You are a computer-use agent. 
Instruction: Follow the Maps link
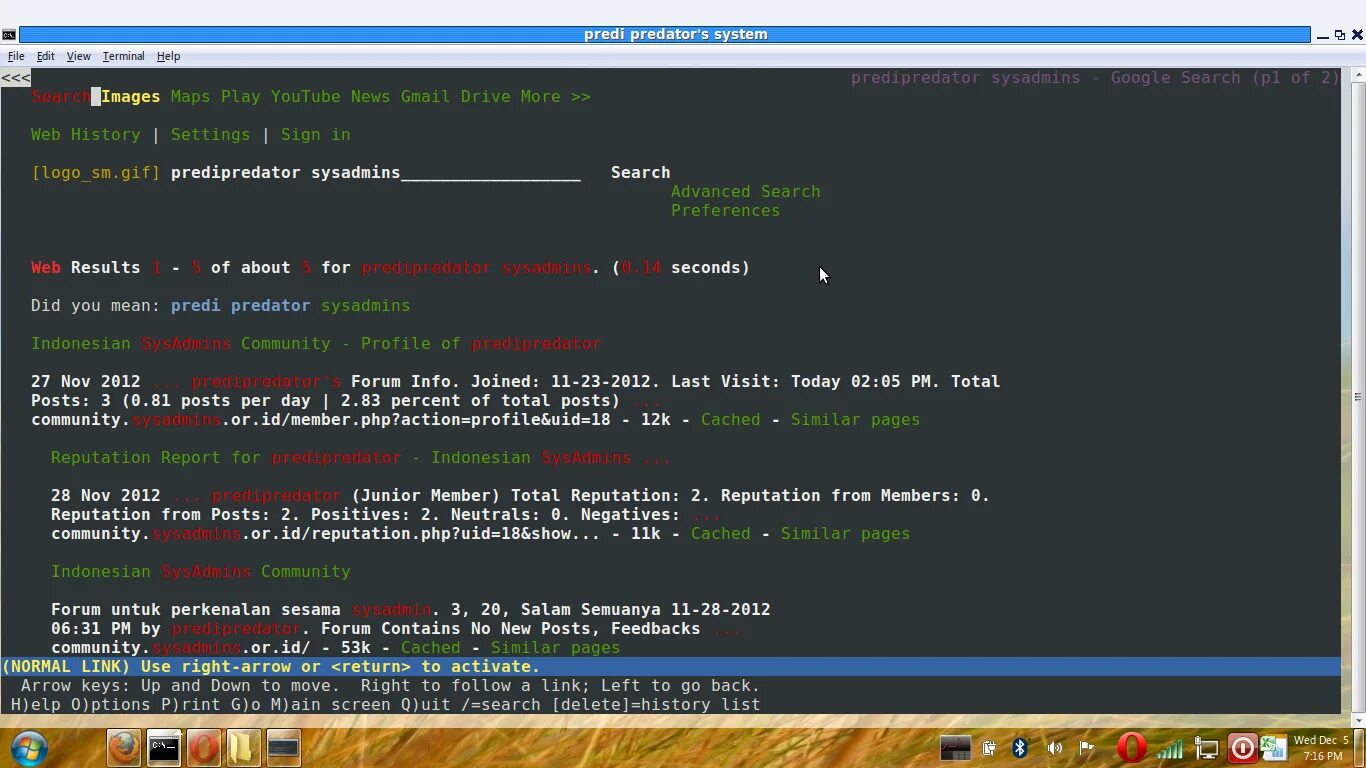(x=190, y=97)
